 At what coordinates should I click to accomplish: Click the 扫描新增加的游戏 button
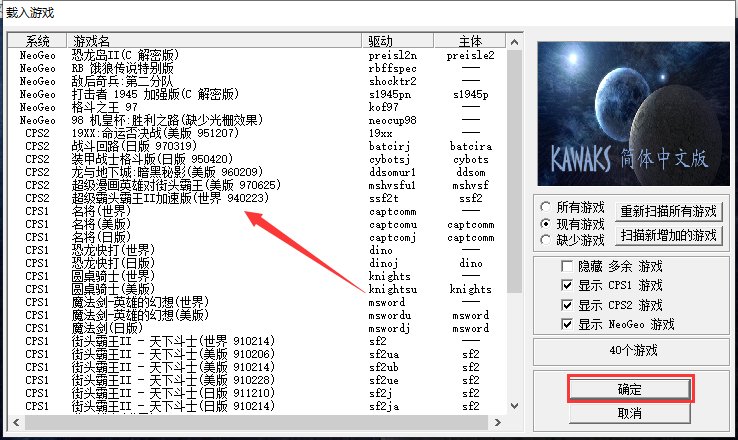[668, 235]
